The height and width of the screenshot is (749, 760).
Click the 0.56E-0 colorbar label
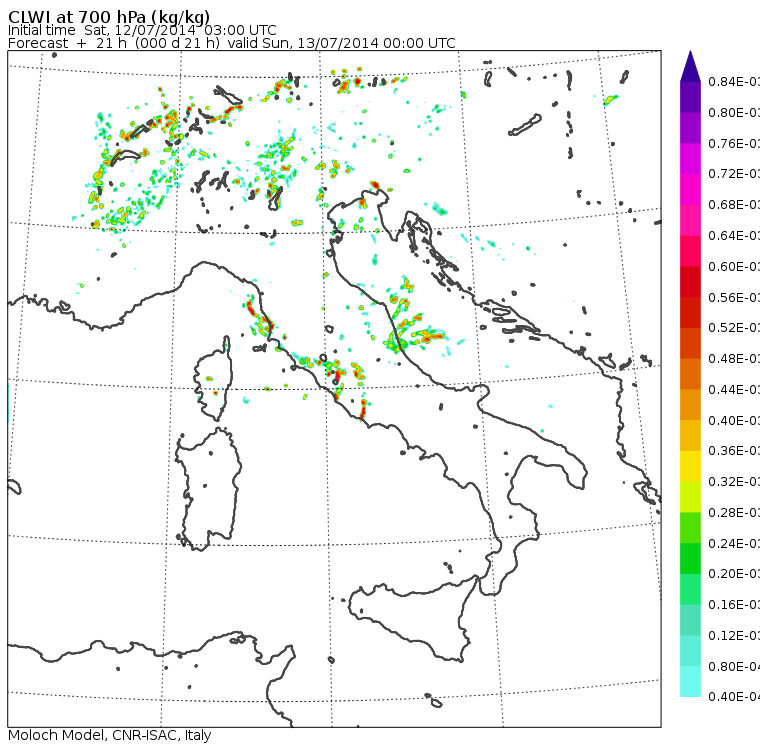tap(734, 297)
